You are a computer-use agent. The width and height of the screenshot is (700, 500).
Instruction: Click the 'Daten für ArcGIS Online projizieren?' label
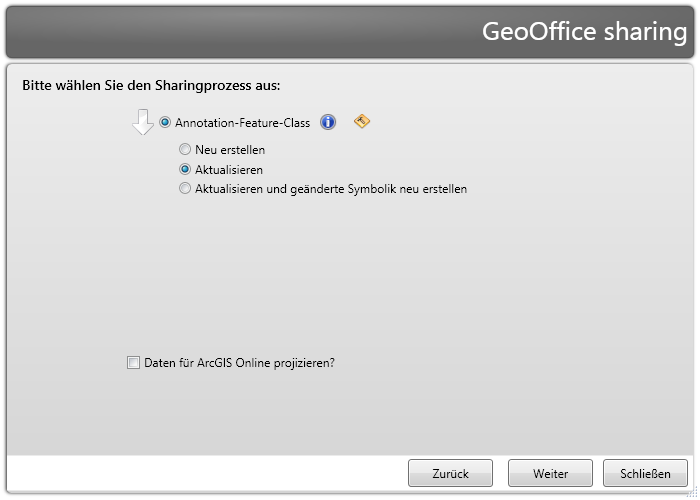[x=239, y=364]
